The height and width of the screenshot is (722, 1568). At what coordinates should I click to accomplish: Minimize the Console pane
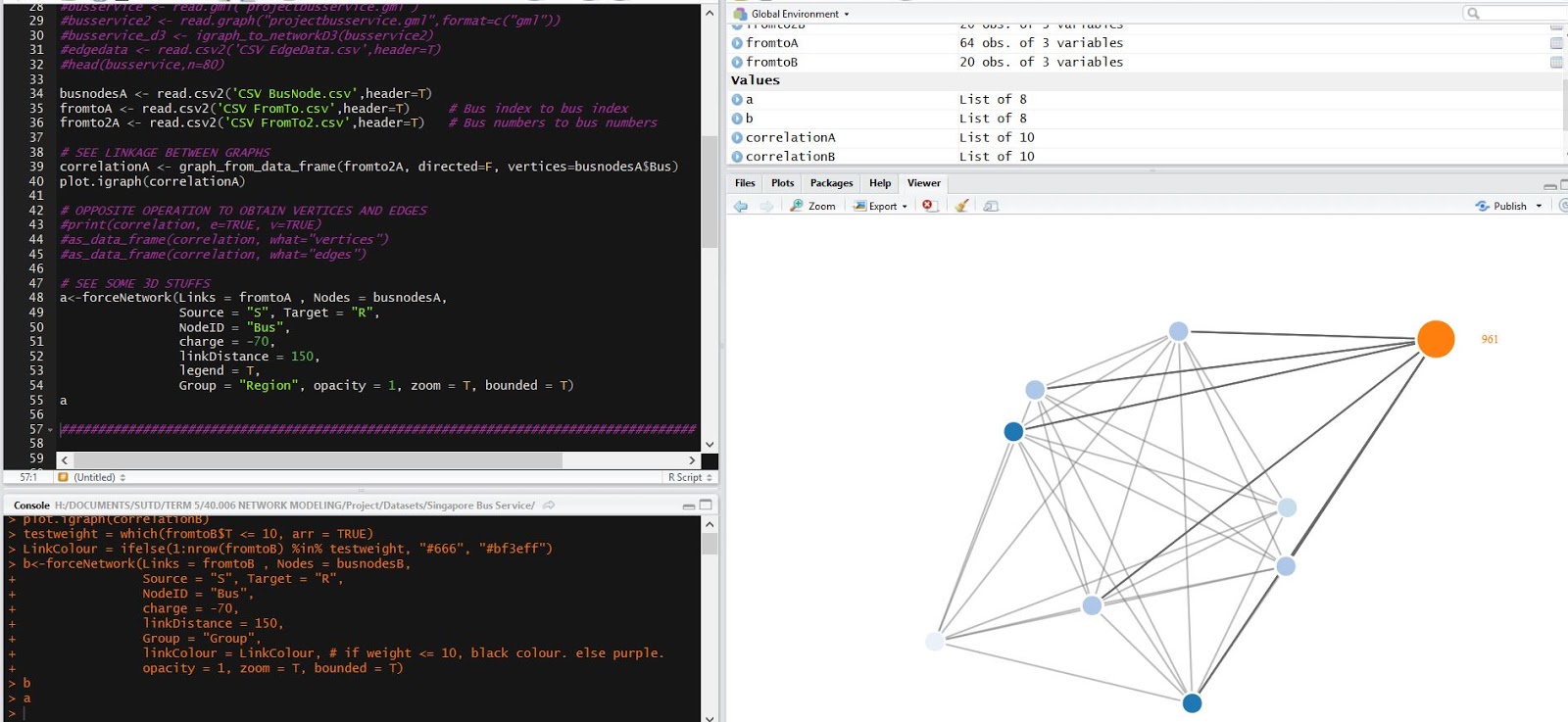pos(689,505)
